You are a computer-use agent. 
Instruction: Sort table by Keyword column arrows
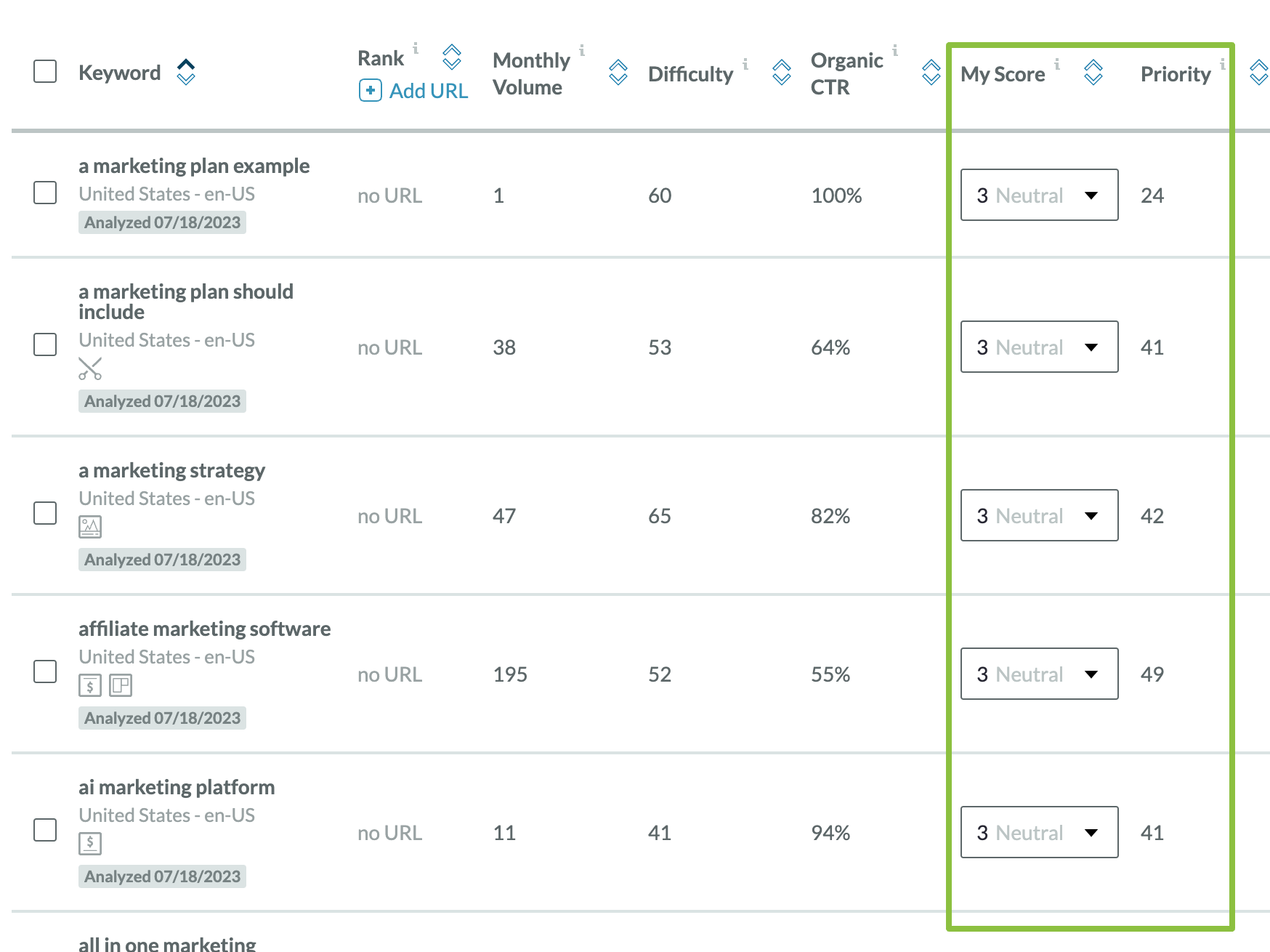186,72
